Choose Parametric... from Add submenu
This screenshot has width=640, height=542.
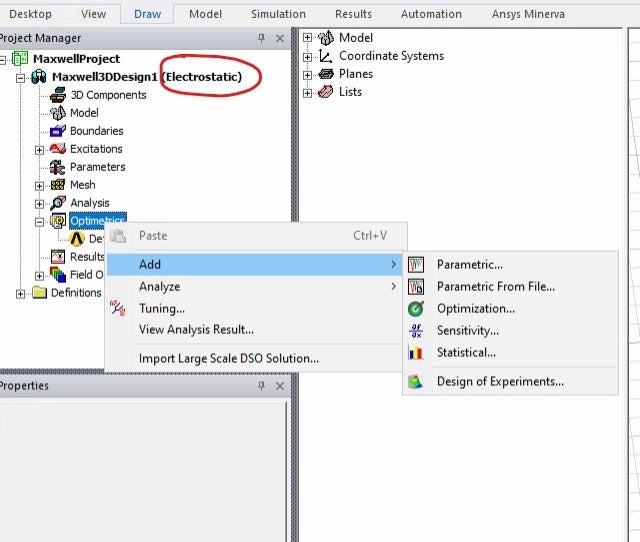[x=510, y=264]
